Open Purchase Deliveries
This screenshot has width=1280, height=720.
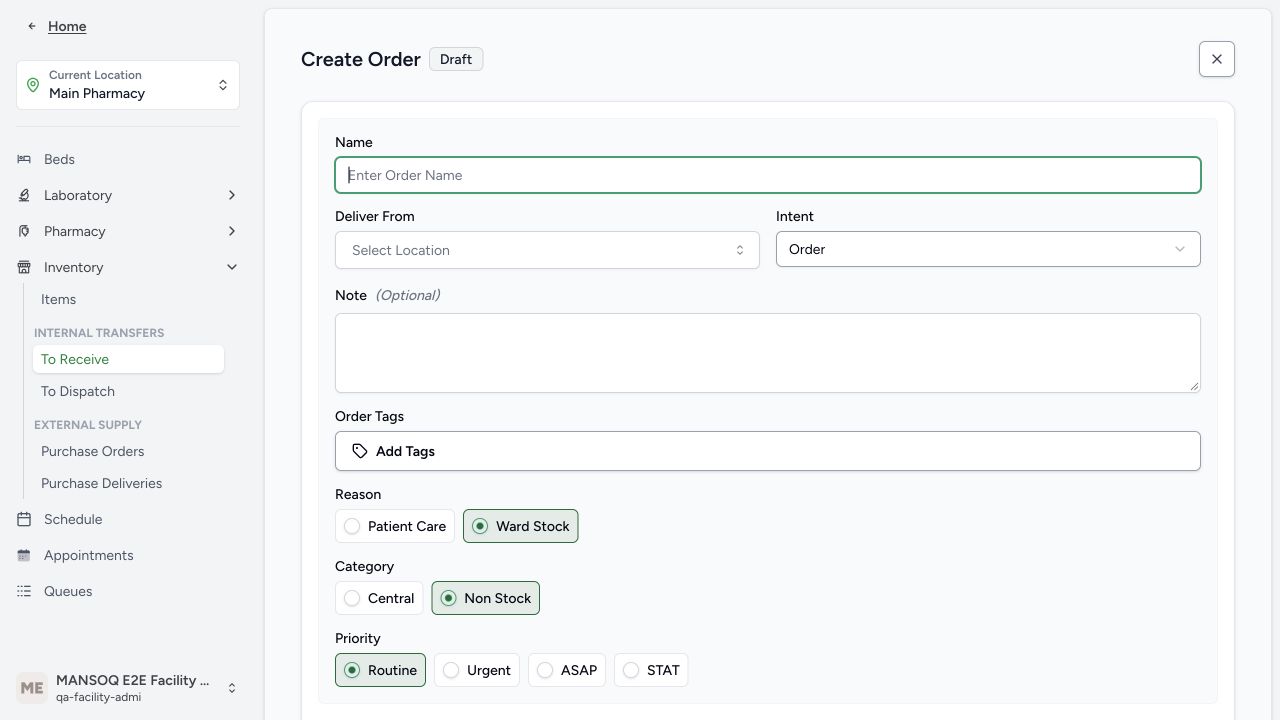pos(128,483)
